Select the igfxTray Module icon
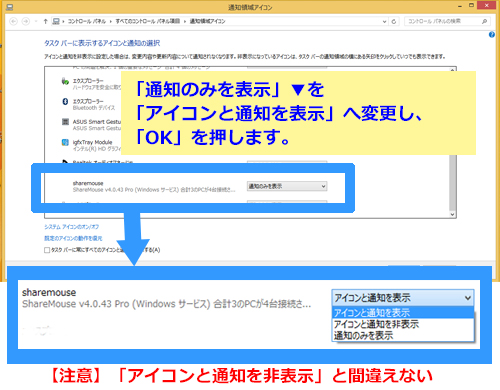Screen dimensions: 500x390 65,143
